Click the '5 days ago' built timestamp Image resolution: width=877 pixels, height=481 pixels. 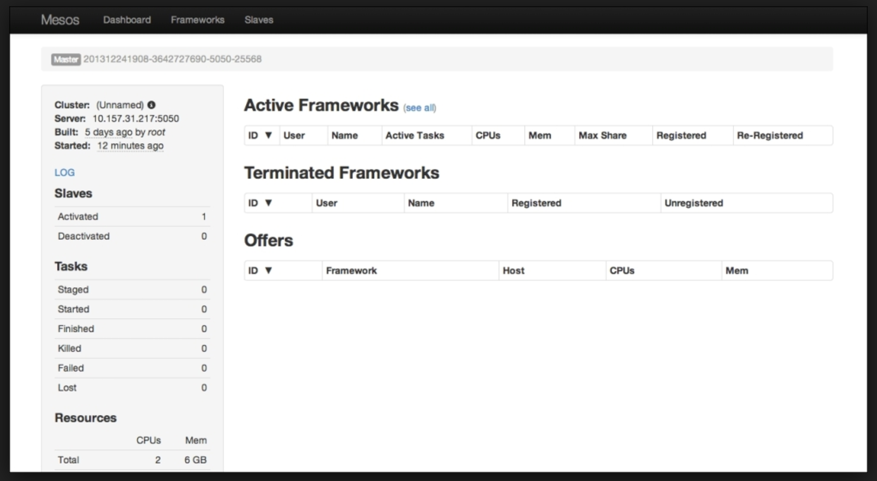[109, 132]
